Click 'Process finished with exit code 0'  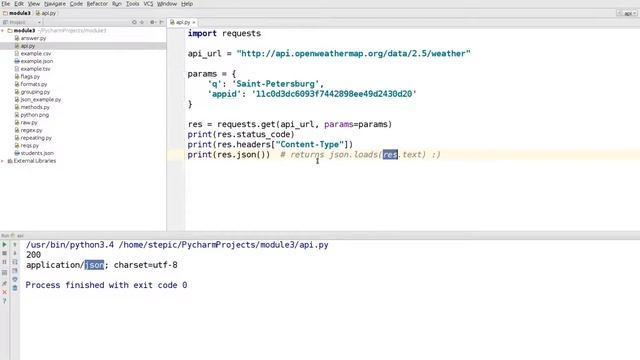tap(106, 285)
